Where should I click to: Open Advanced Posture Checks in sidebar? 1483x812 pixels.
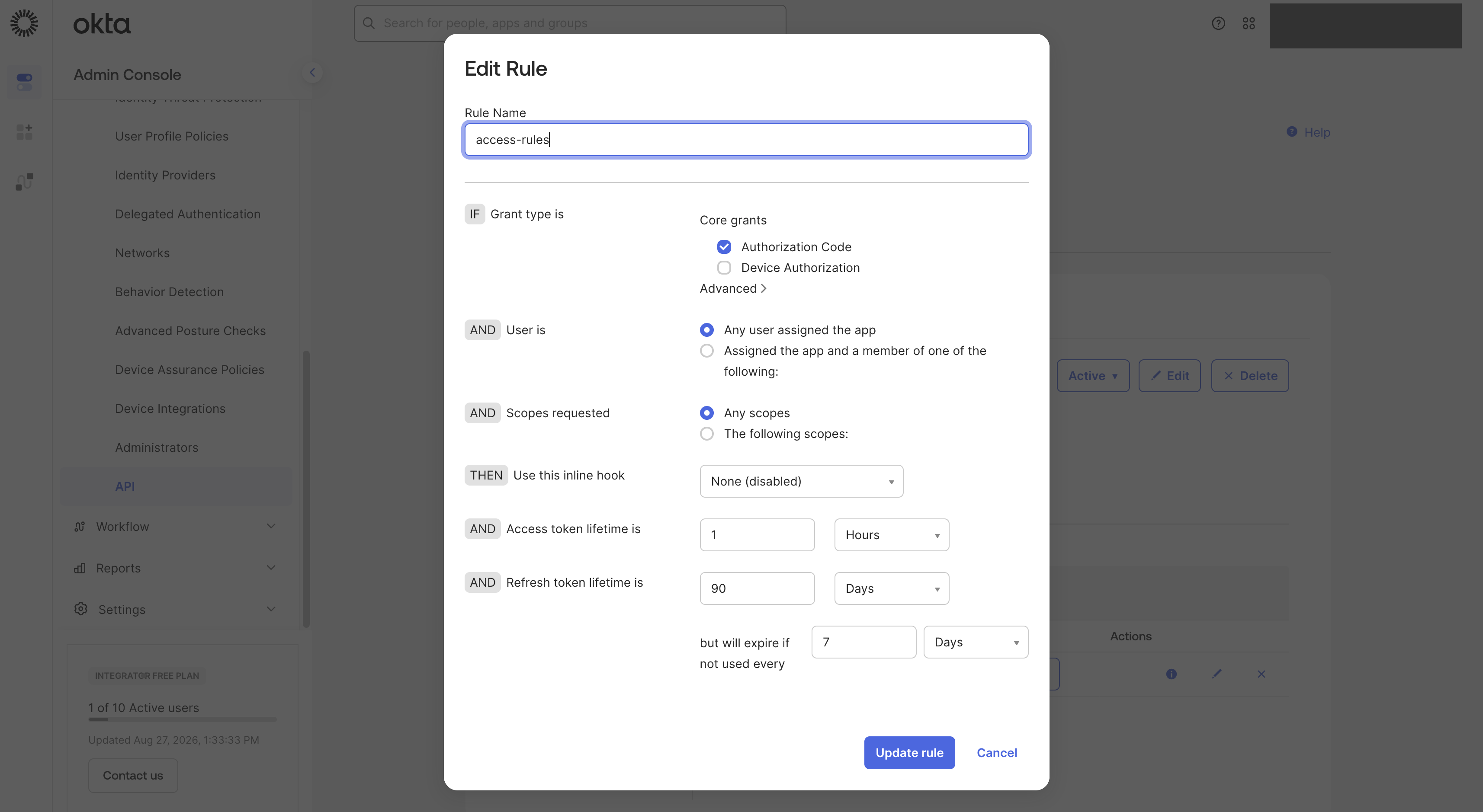[190, 330]
